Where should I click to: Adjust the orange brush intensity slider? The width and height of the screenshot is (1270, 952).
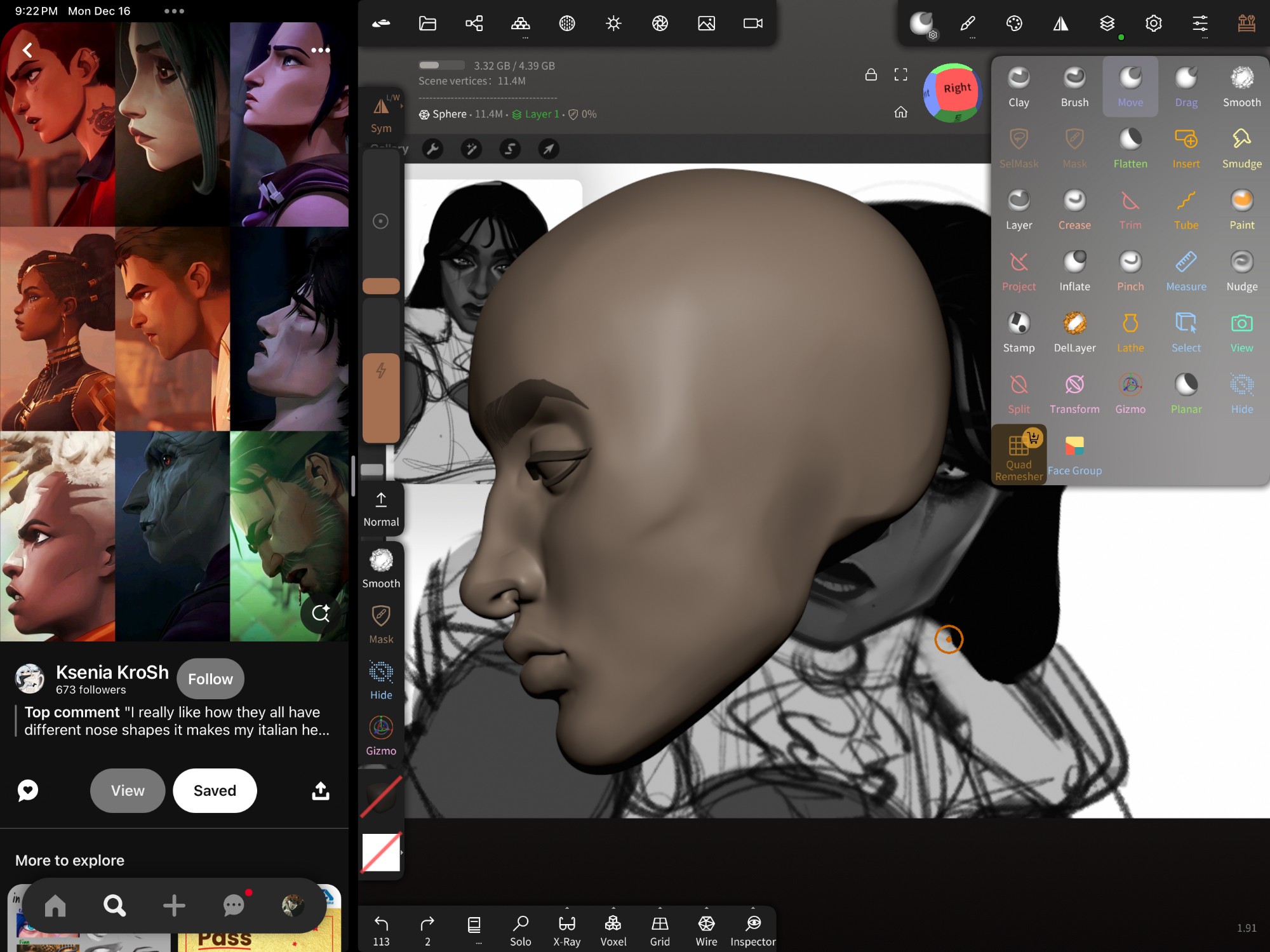pyautogui.click(x=381, y=397)
